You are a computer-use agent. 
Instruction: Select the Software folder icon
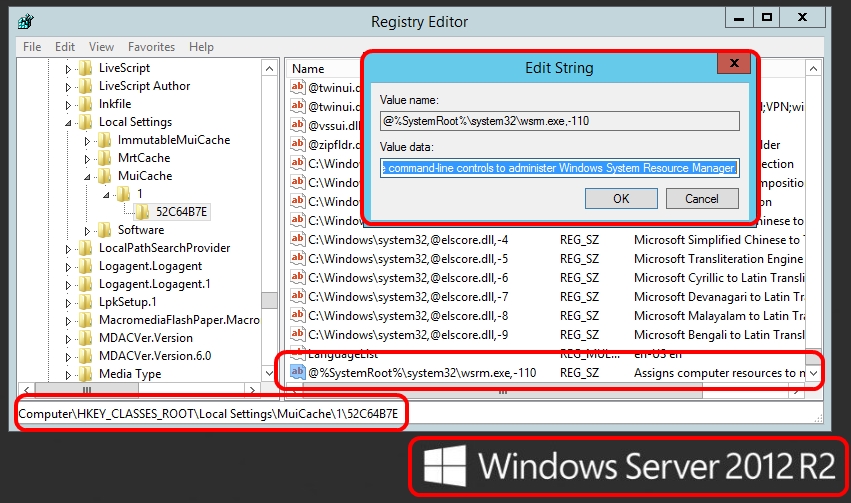tap(105, 230)
